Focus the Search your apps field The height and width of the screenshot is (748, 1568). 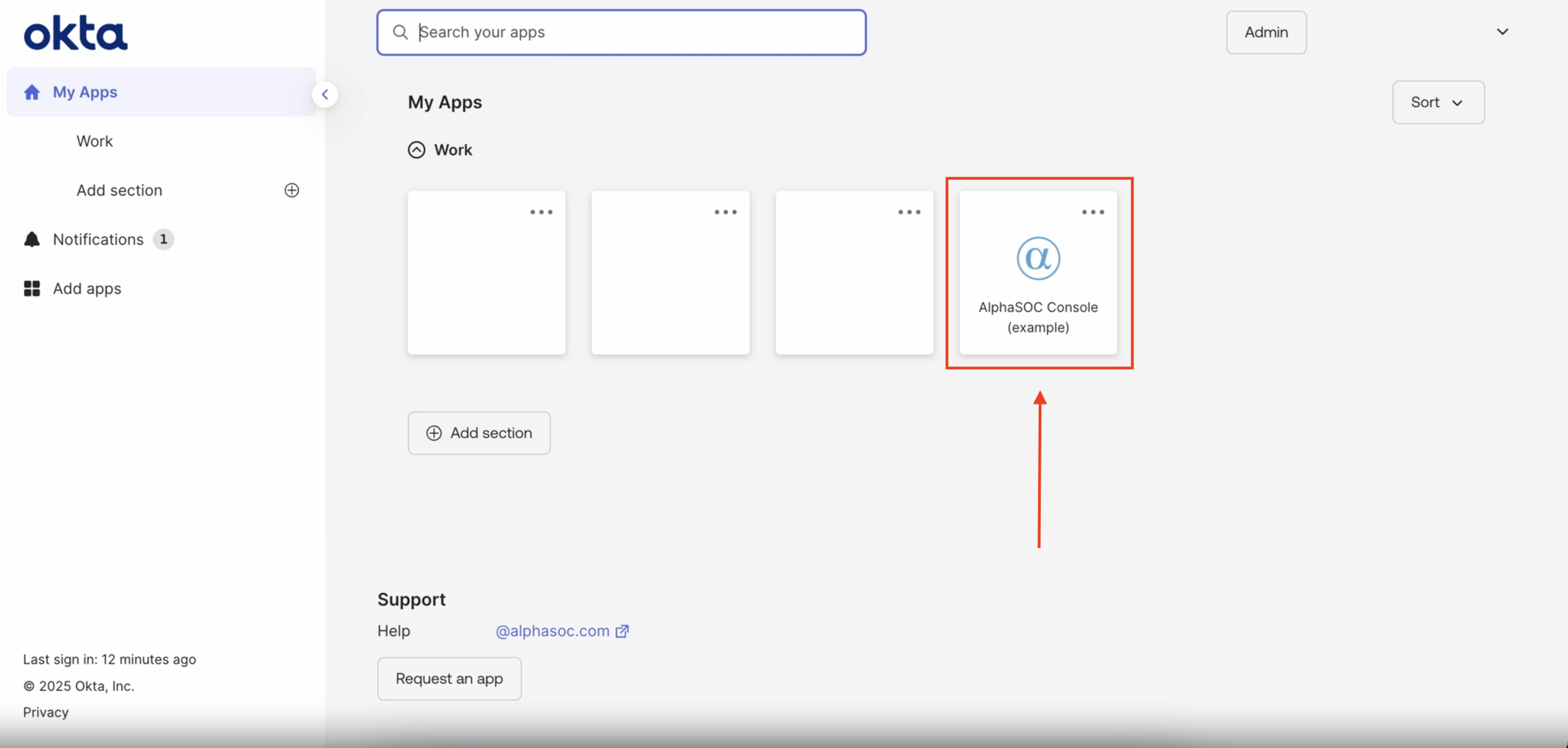621,32
